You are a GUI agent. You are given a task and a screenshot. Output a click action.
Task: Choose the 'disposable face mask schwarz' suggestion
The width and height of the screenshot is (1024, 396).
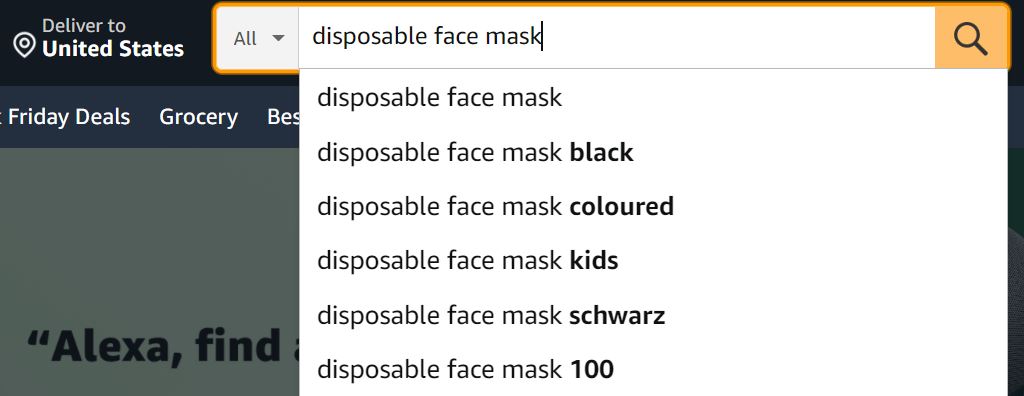point(653,316)
